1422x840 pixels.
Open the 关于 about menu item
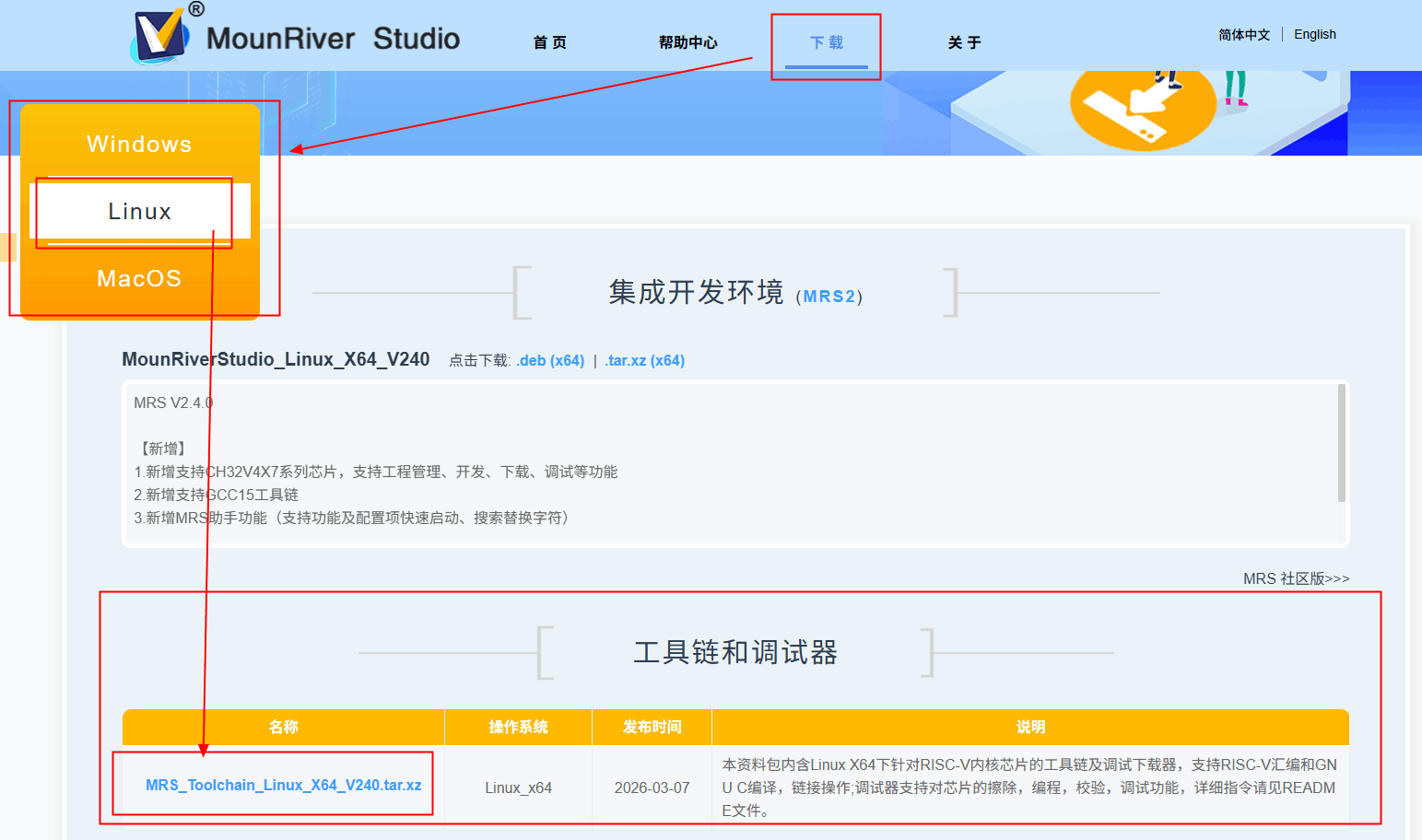pyautogui.click(x=964, y=42)
